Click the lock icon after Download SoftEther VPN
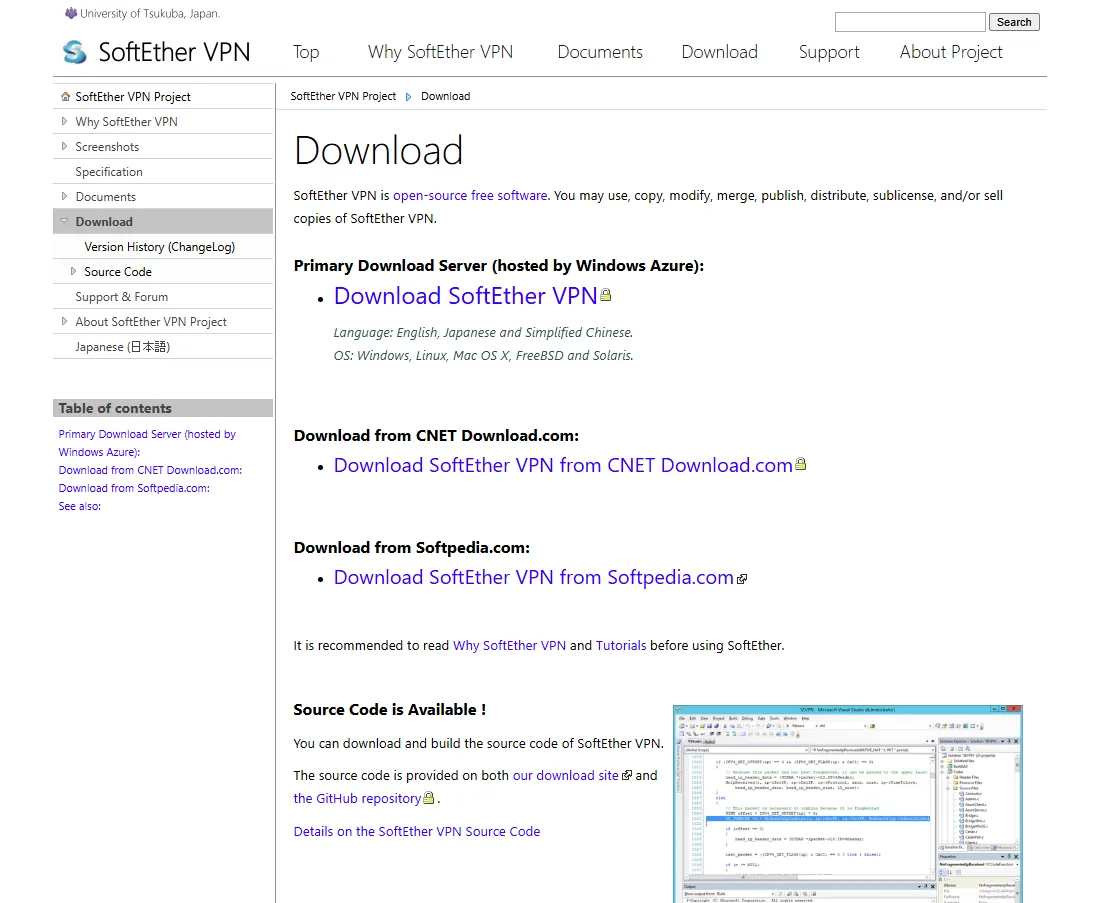The image size is (1103, 903). [x=606, y=295]
